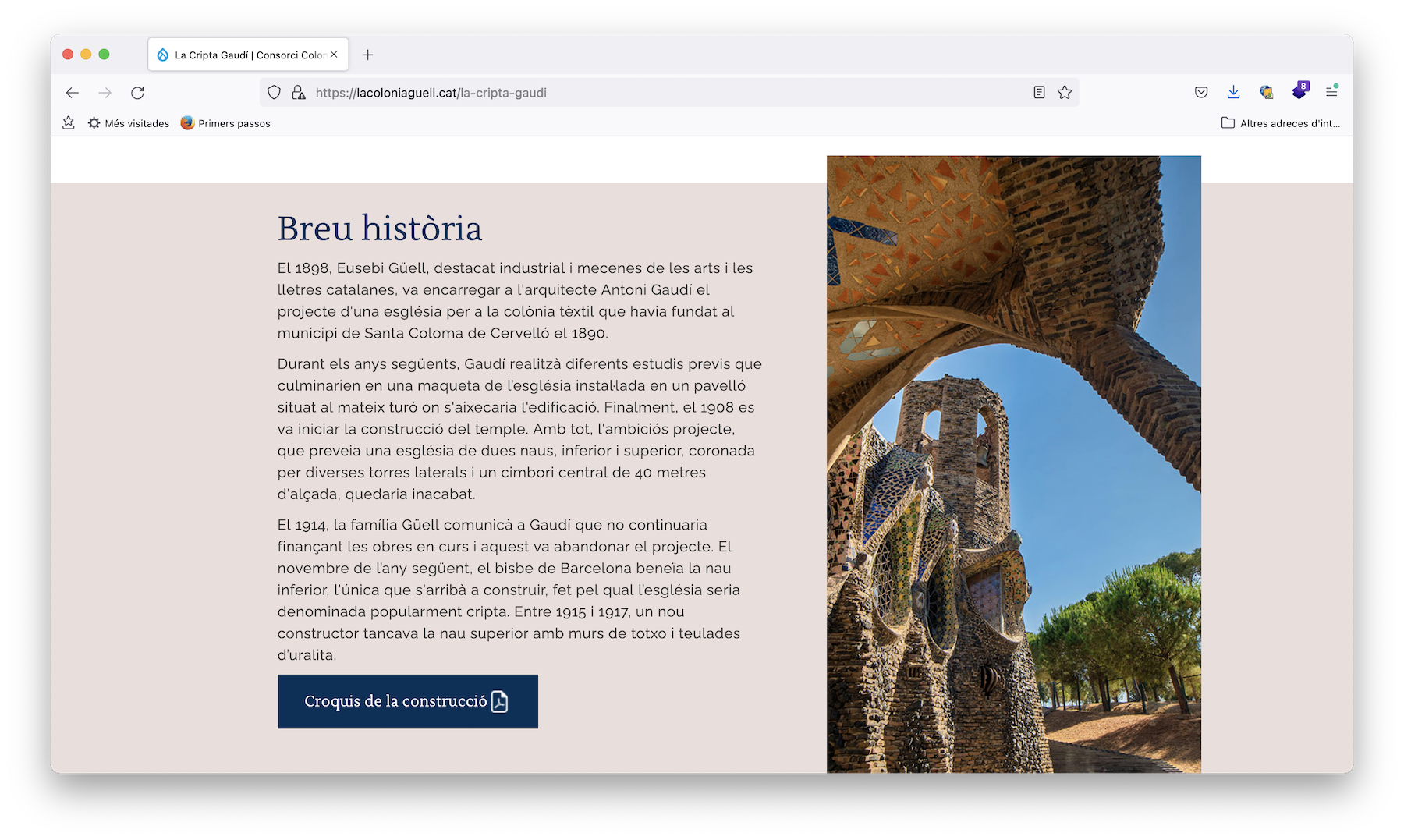Screen dimensions: 1404x840
Task: Close the La Cripta Gaudí tab
Action: pyautogui.click(x=334, y=55)
